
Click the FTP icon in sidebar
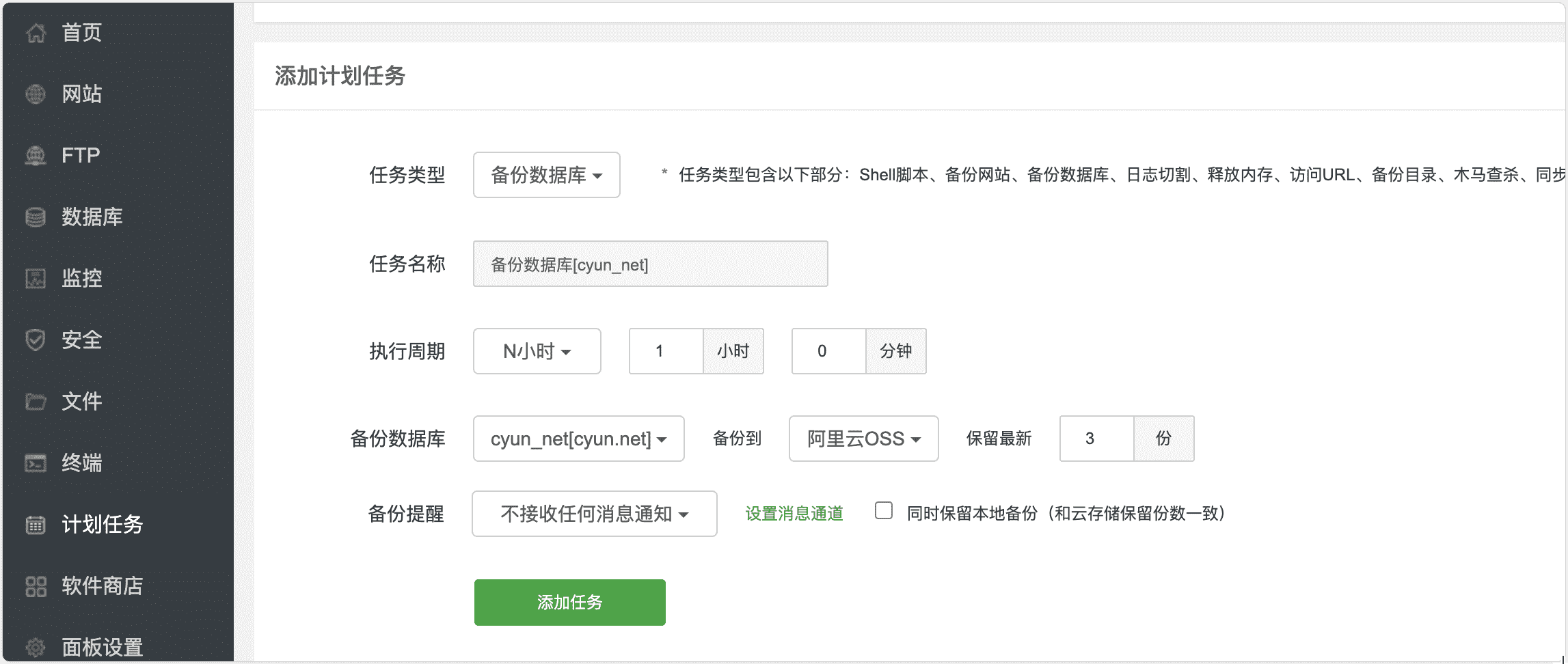point(36,156)
